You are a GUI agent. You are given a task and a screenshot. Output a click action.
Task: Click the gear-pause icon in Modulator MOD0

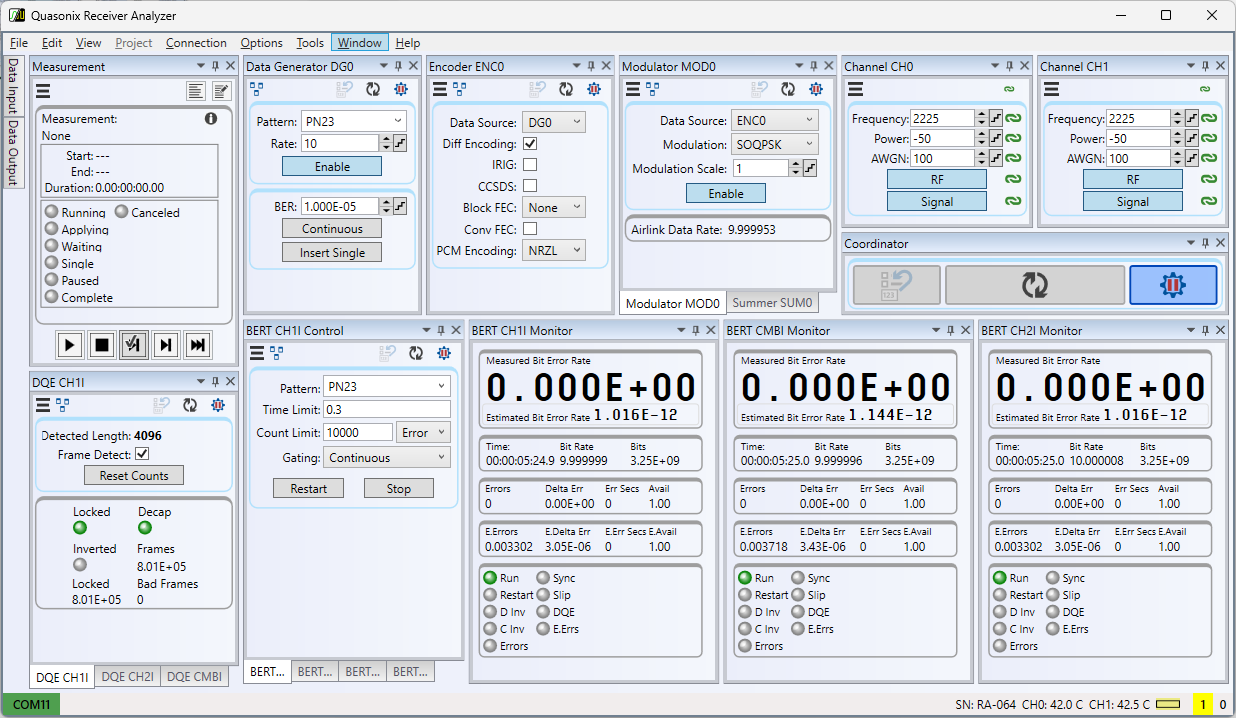815,89
